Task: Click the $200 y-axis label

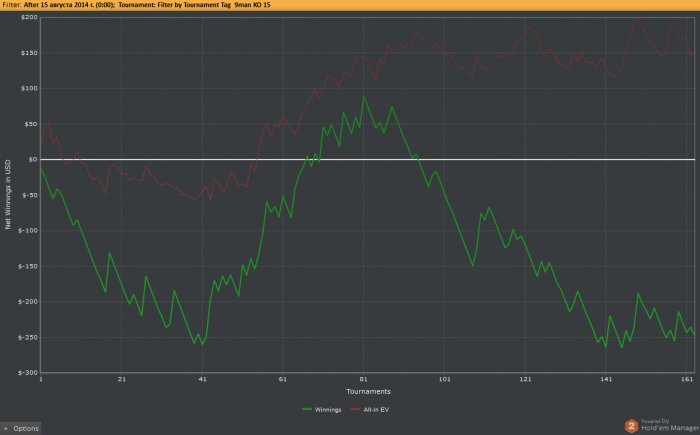Action: pyautogui.click(x=29, y=17)
